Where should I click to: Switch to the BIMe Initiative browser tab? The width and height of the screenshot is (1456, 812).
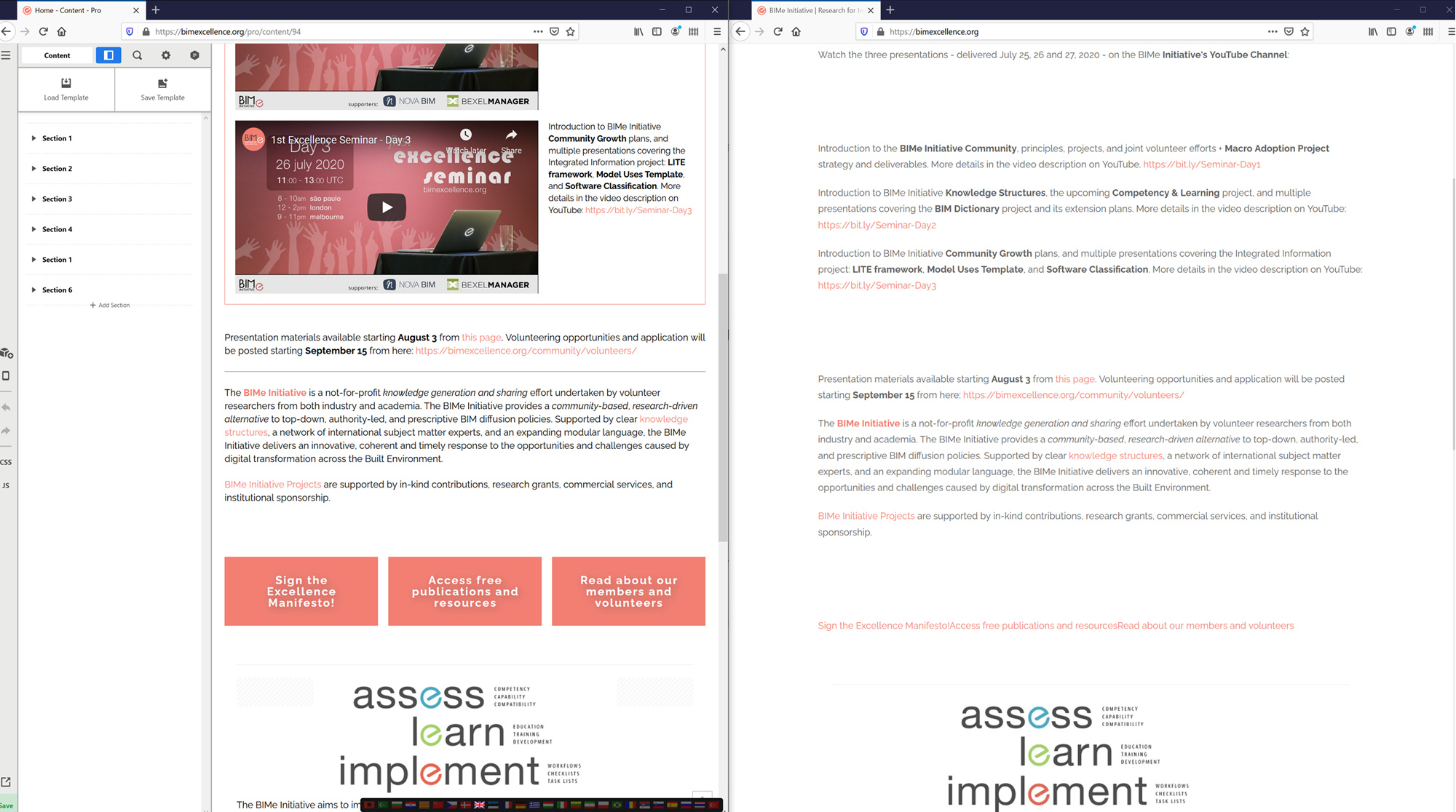pos(814,10)
